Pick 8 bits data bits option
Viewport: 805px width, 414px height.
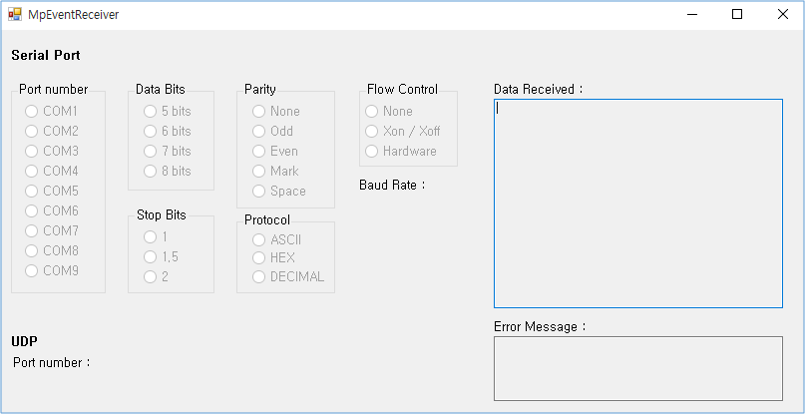click(151, 171)
